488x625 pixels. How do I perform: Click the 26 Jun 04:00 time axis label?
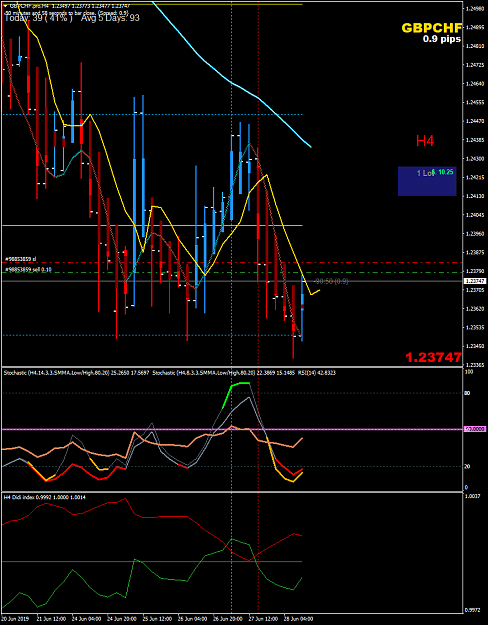tap(195, 619)
